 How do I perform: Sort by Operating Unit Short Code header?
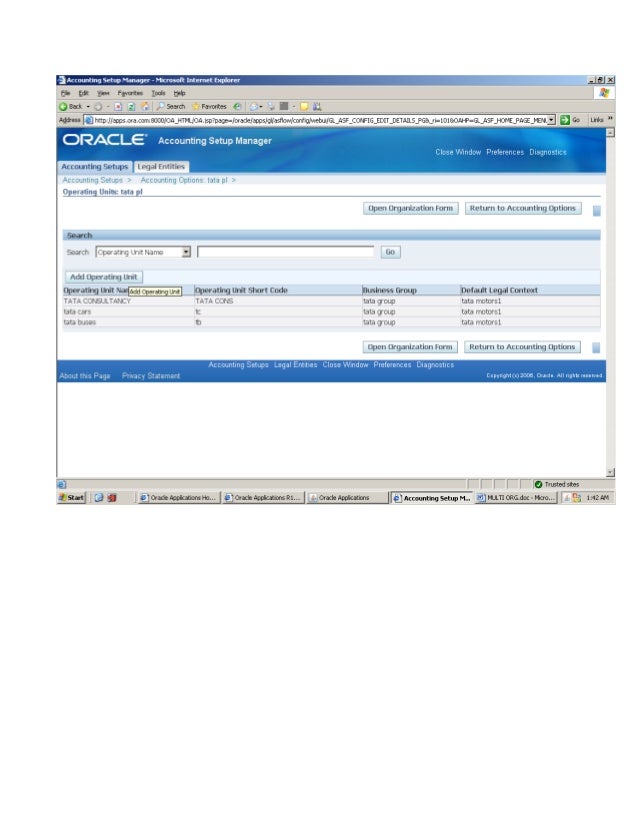pos(241,290)
